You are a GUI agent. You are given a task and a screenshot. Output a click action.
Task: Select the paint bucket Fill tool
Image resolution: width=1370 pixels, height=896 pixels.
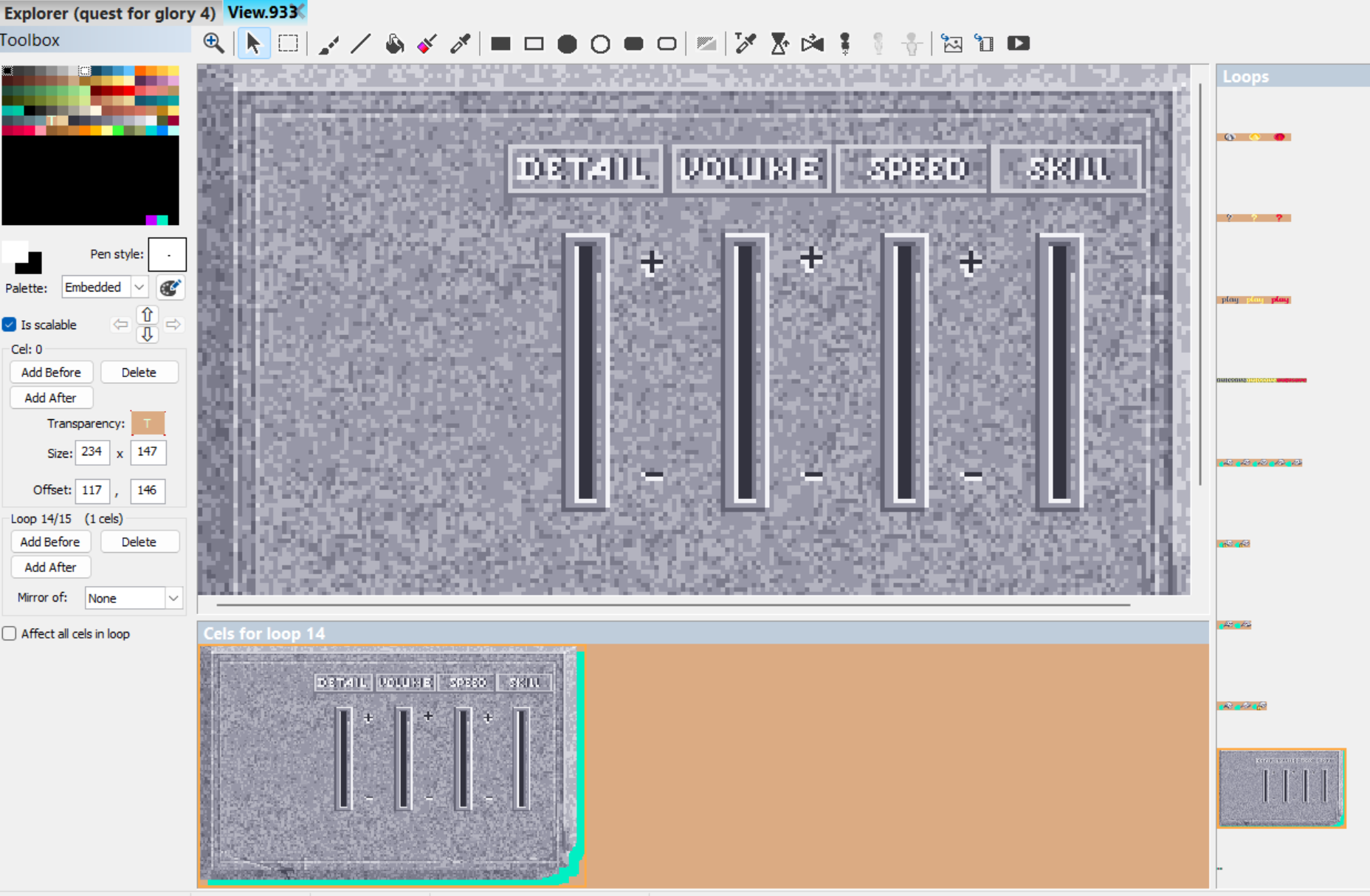click(x=394, y=44)
